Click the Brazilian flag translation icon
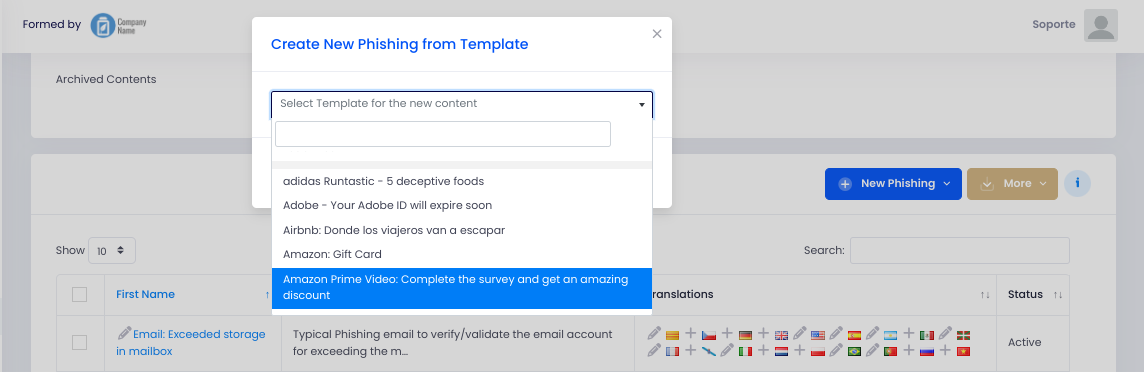This screenshot has width=1144, height=372. click(854, 352)
